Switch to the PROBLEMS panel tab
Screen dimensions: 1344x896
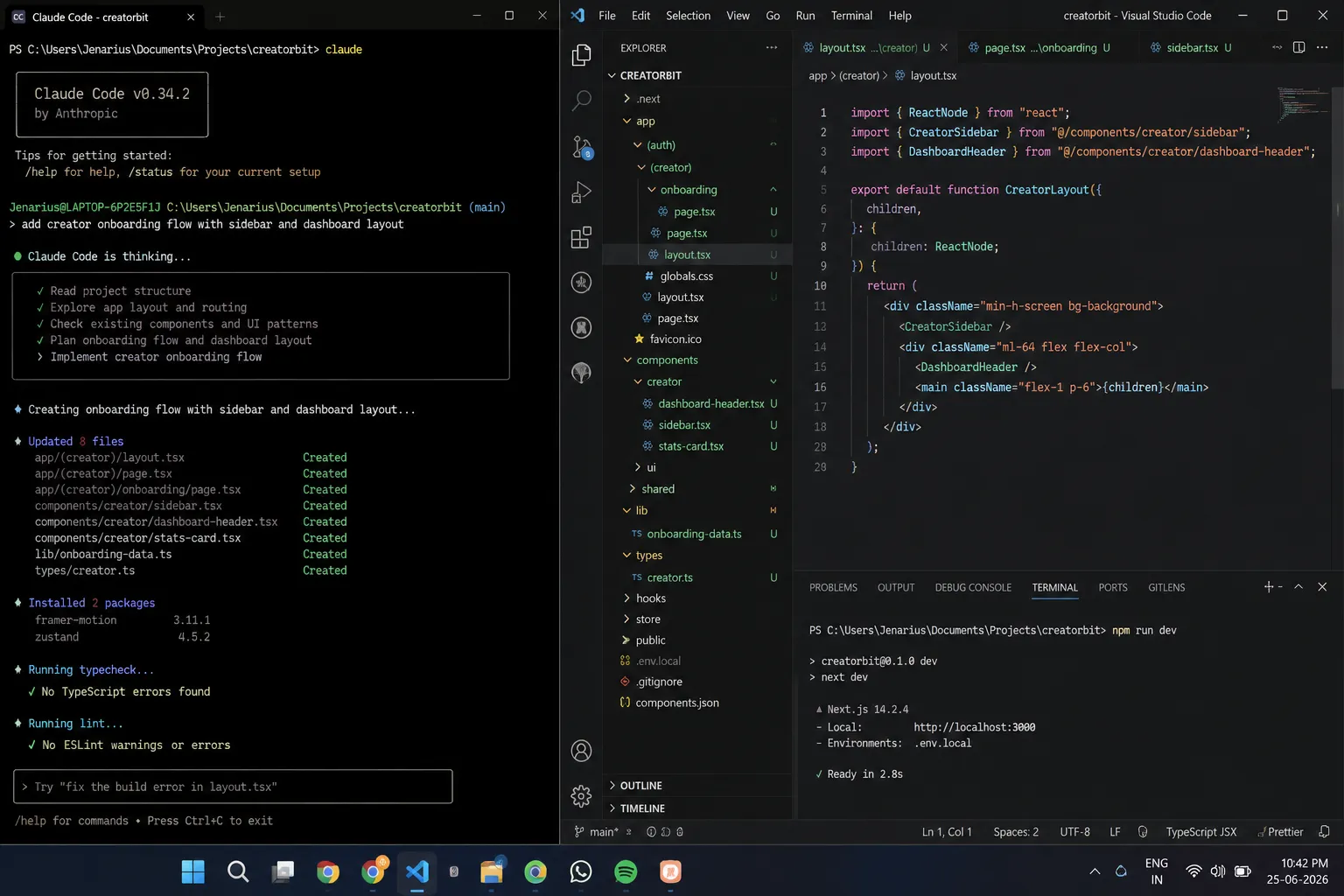pyautogui.click(x=833, y=587)
